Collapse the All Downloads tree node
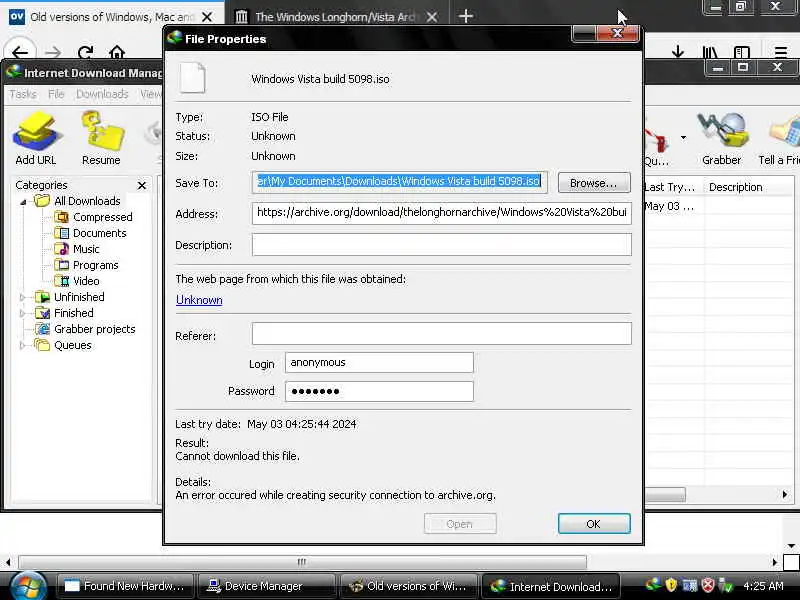 [x=23, y=202]
